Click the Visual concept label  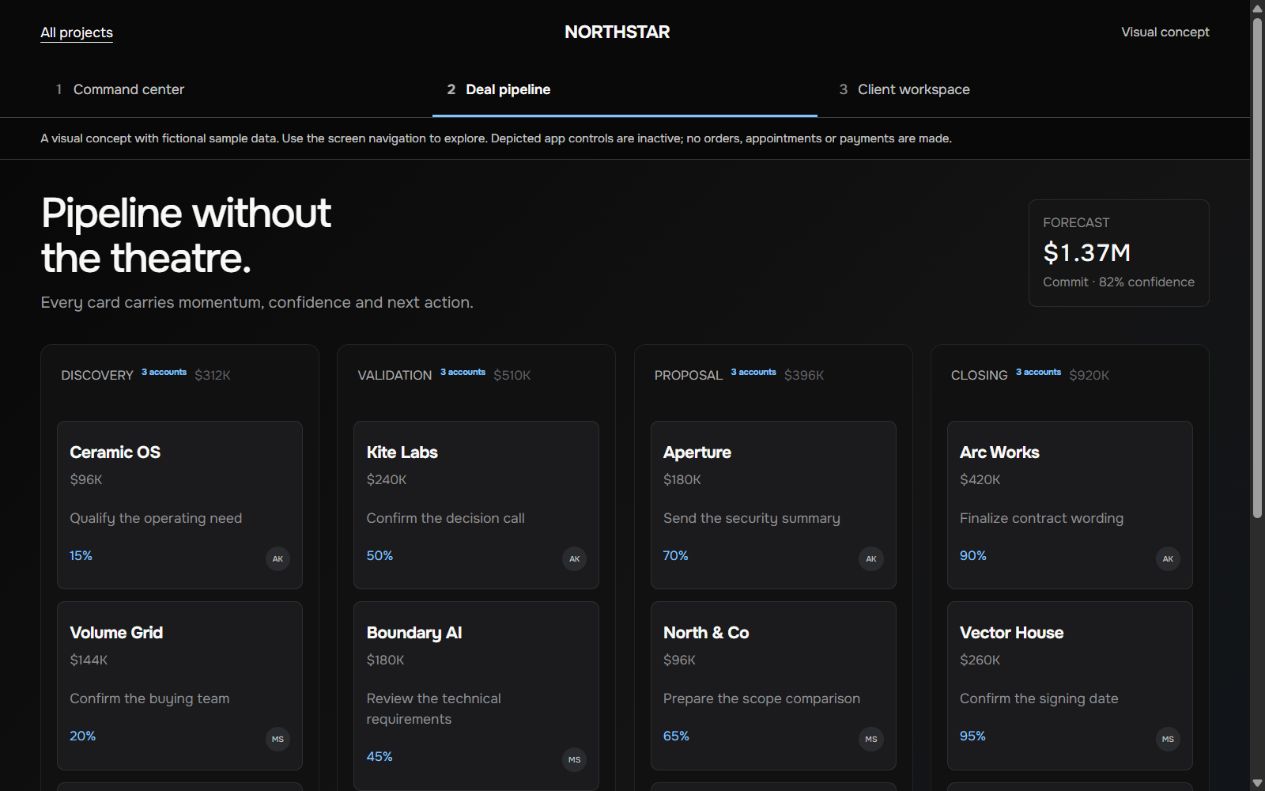[1165, 32]
